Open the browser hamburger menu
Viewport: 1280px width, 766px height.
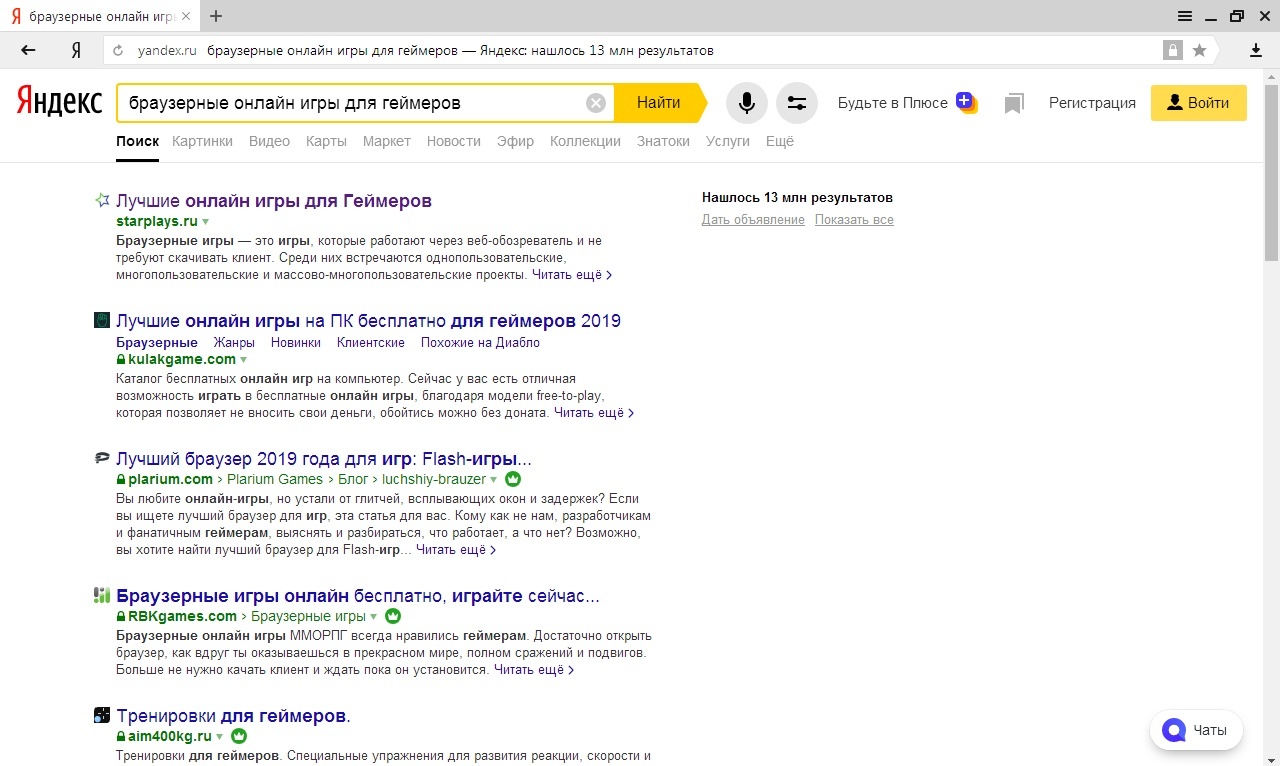coord(1185,16)
